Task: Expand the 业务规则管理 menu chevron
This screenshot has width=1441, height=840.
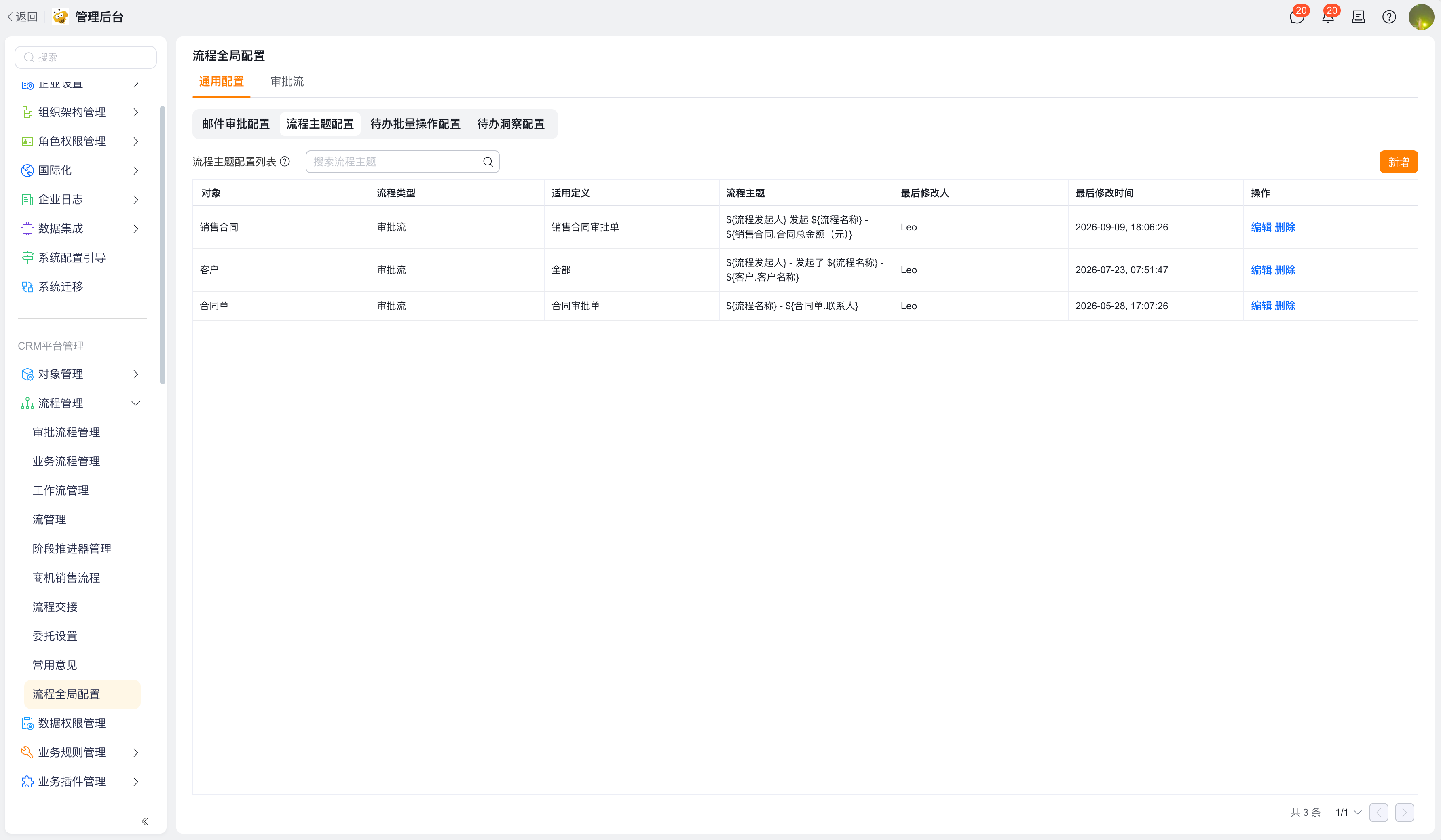Action: coord(135,753)
